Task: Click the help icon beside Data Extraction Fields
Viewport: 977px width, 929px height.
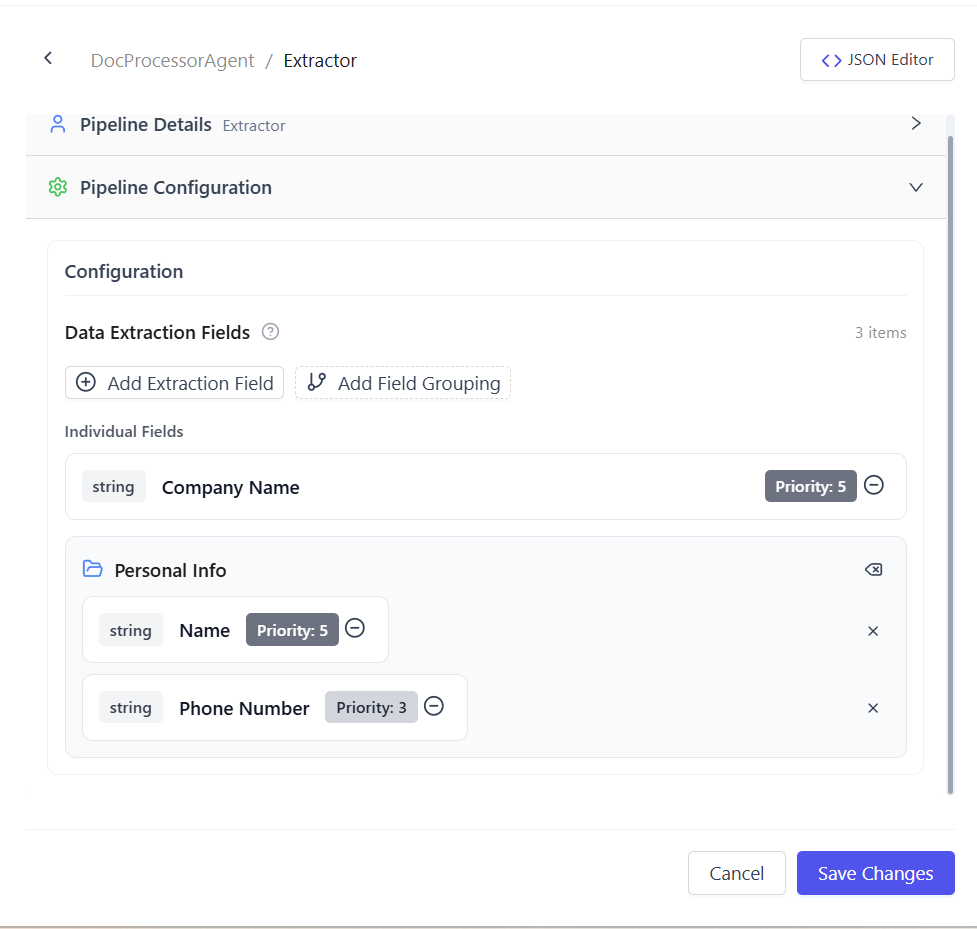Action: (270, 332)
